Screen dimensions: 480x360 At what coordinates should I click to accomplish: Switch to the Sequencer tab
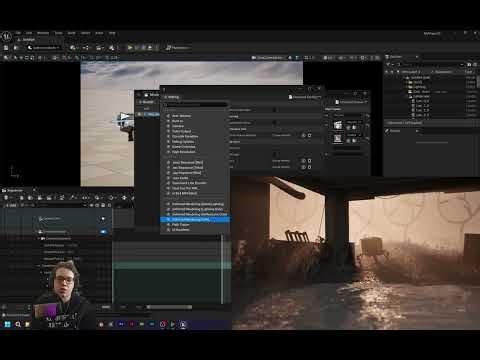(x=15, y=190)
